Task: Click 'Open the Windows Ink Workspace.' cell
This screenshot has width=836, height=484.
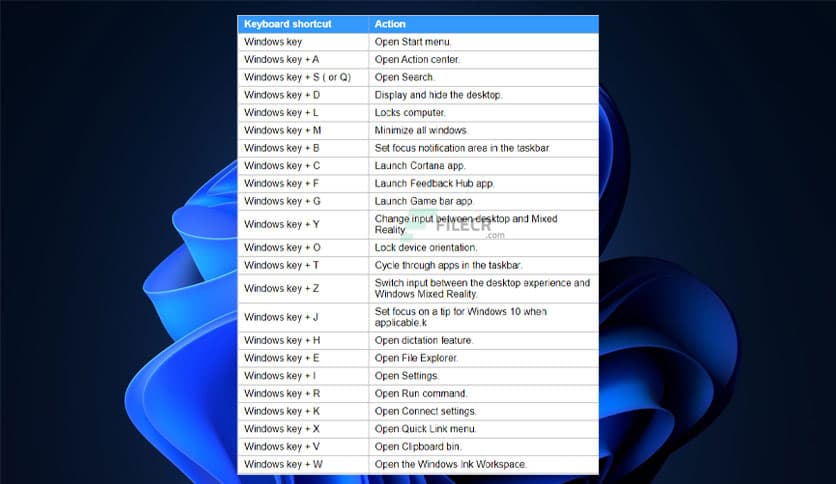Action: 484,464
